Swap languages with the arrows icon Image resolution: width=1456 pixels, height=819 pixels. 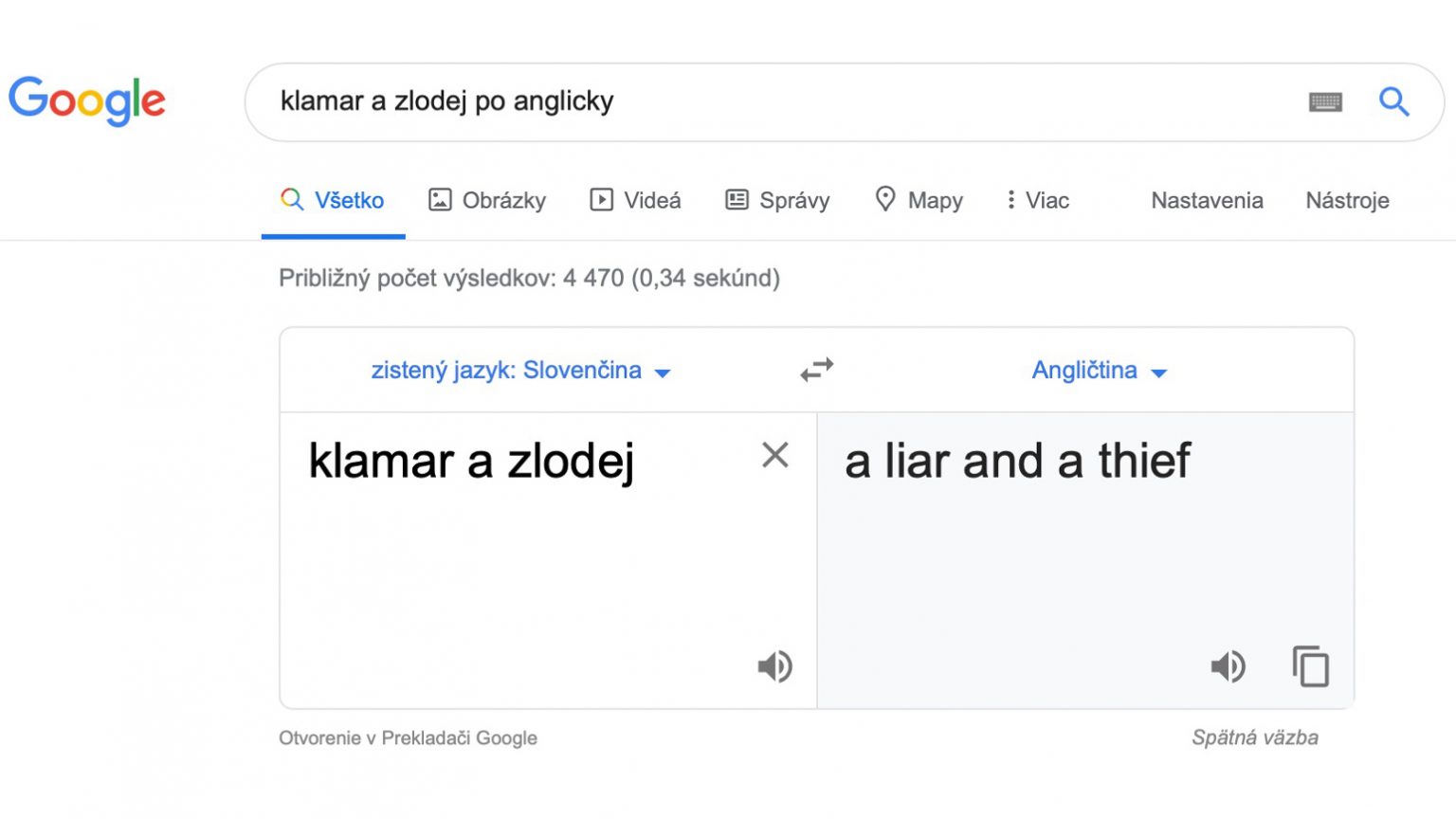[x=816, y=370]
